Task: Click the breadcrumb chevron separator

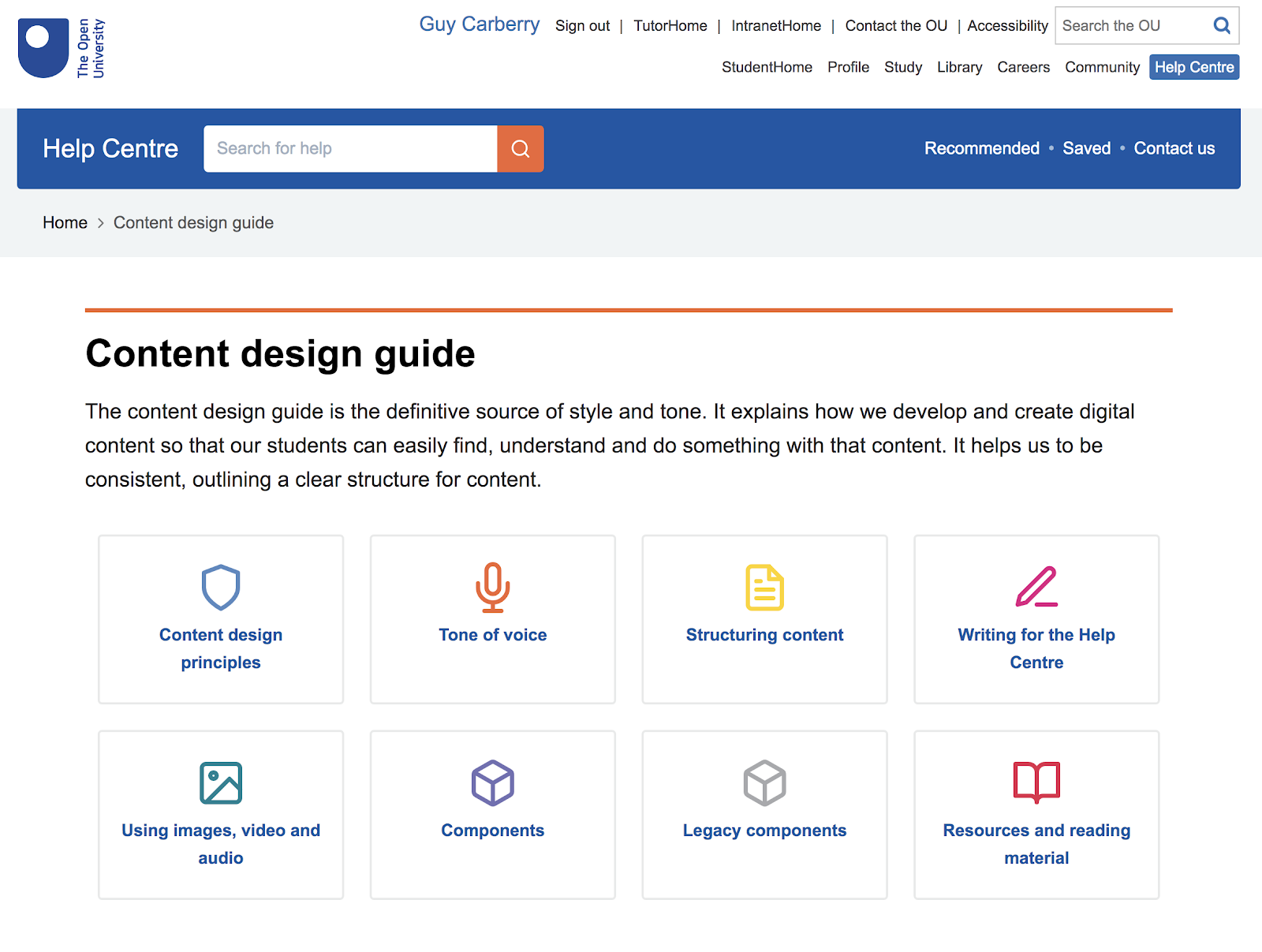Action: point(101,223)
